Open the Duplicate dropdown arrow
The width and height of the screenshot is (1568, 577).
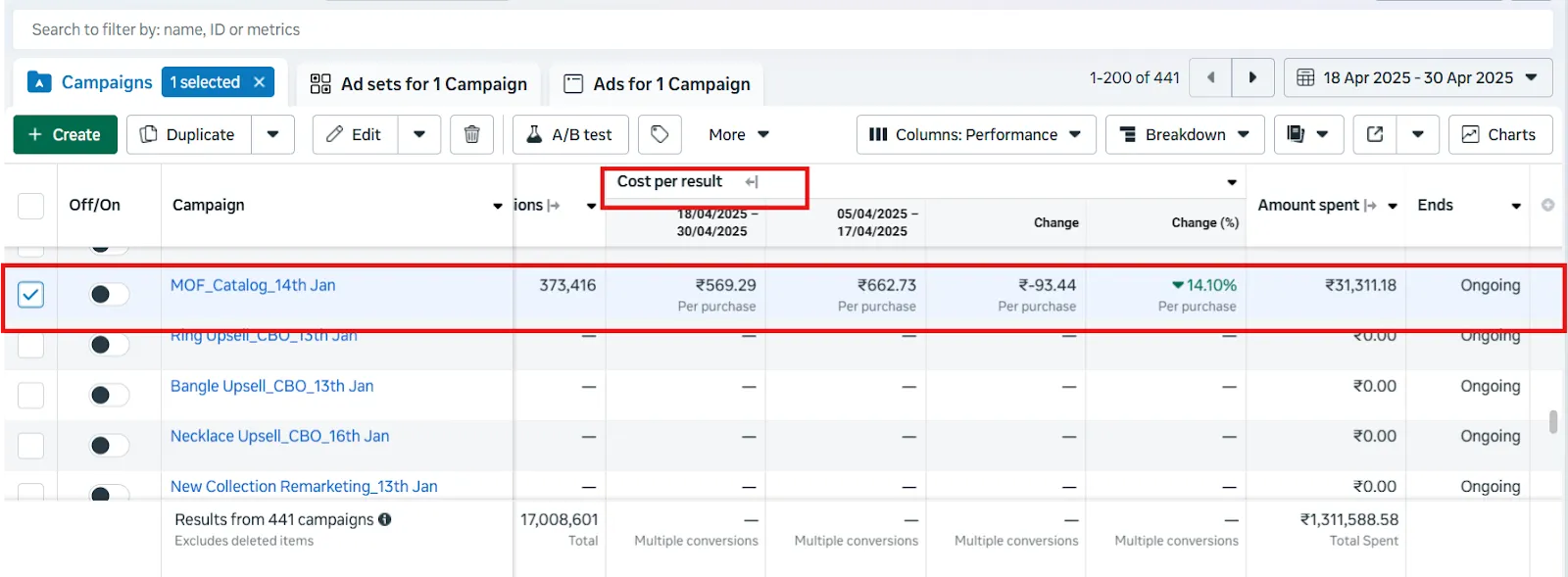pos(273,134)
